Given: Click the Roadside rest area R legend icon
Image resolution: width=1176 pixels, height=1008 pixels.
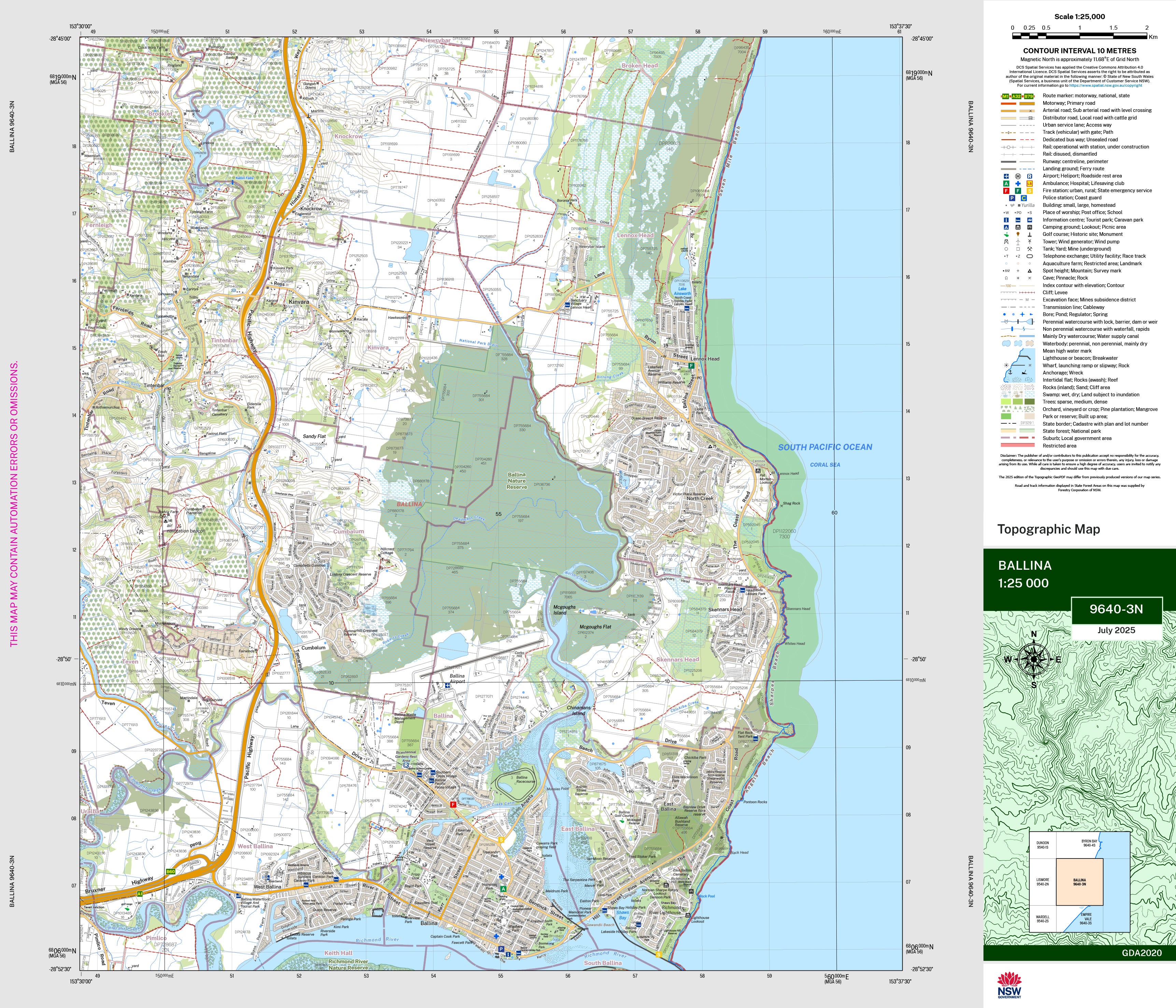Looking at the screenshot, I should pos(1030,176).
